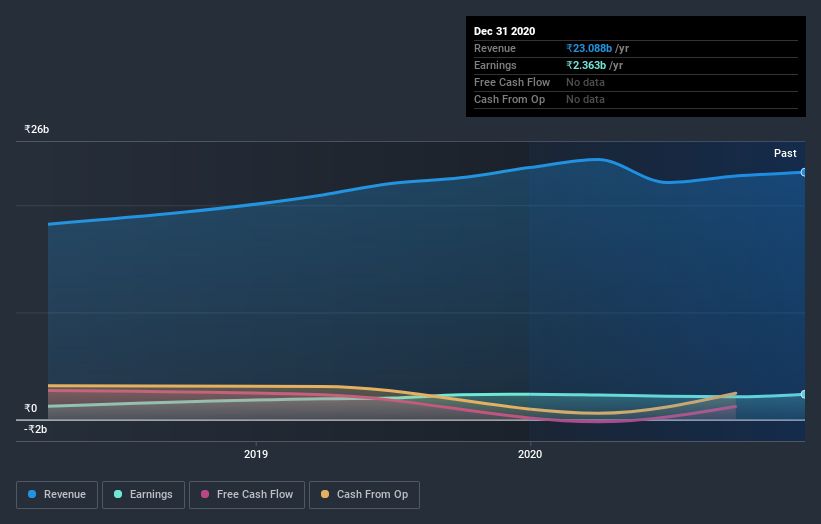Click the Earnings endpoint marker at chart edge
This screenshot has height=524, width=821.
click(804, 394)
